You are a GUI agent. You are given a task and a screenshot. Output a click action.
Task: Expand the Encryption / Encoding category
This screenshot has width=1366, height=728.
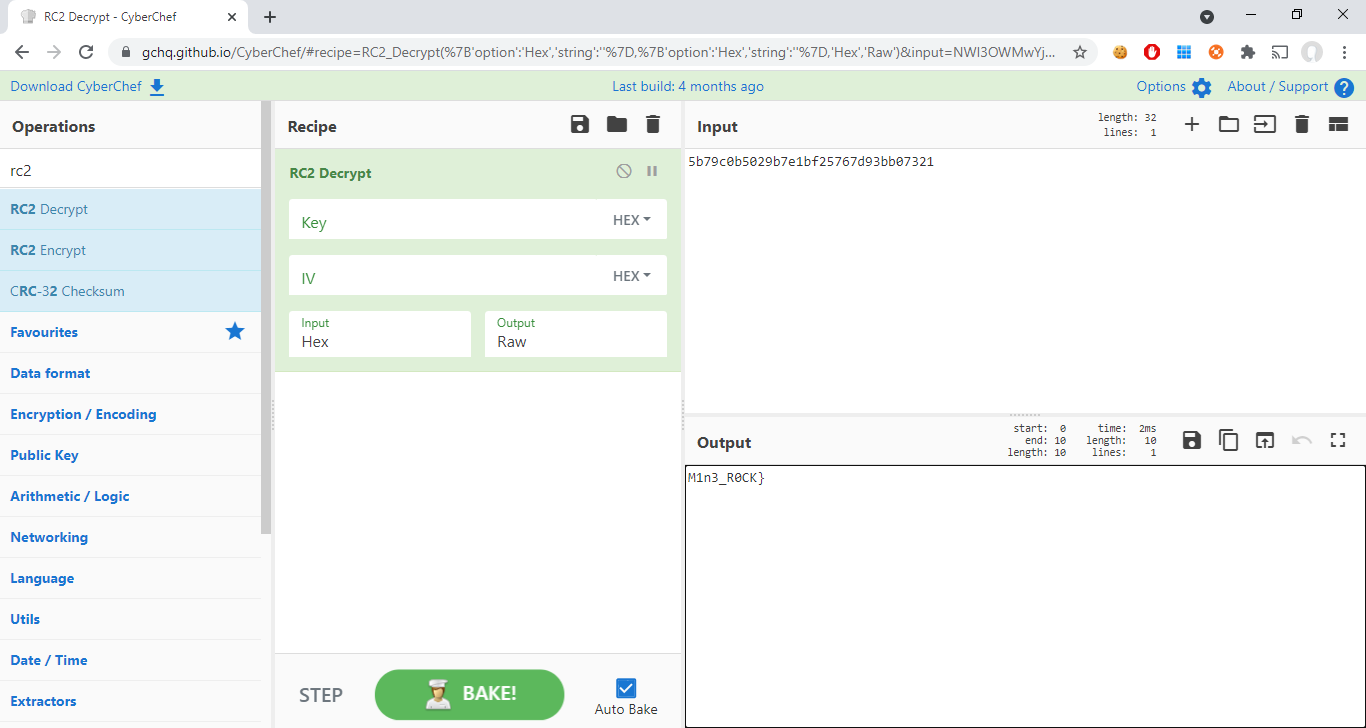[130, 414]
